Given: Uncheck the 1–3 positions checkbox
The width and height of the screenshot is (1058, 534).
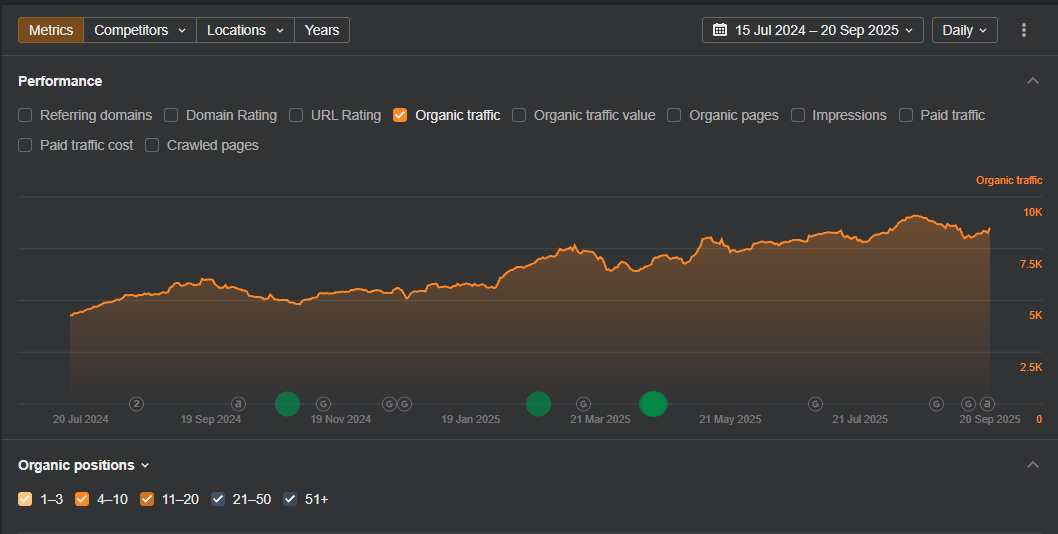Looking at the screenshot, I should coord(25,499).
